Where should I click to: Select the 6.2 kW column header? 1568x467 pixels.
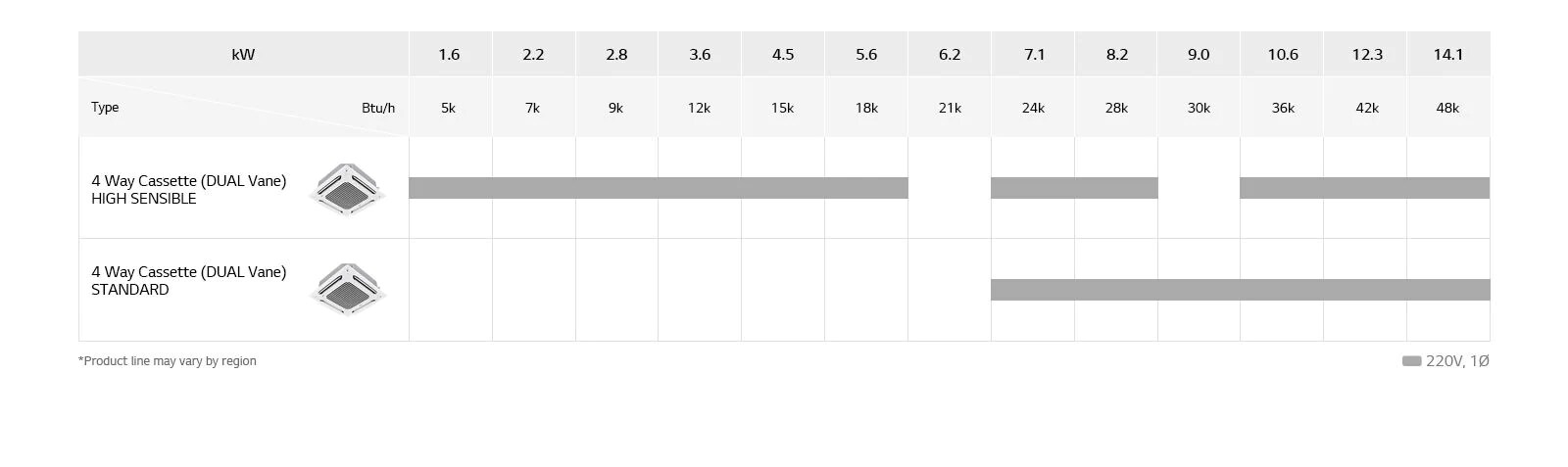point(949,55)
